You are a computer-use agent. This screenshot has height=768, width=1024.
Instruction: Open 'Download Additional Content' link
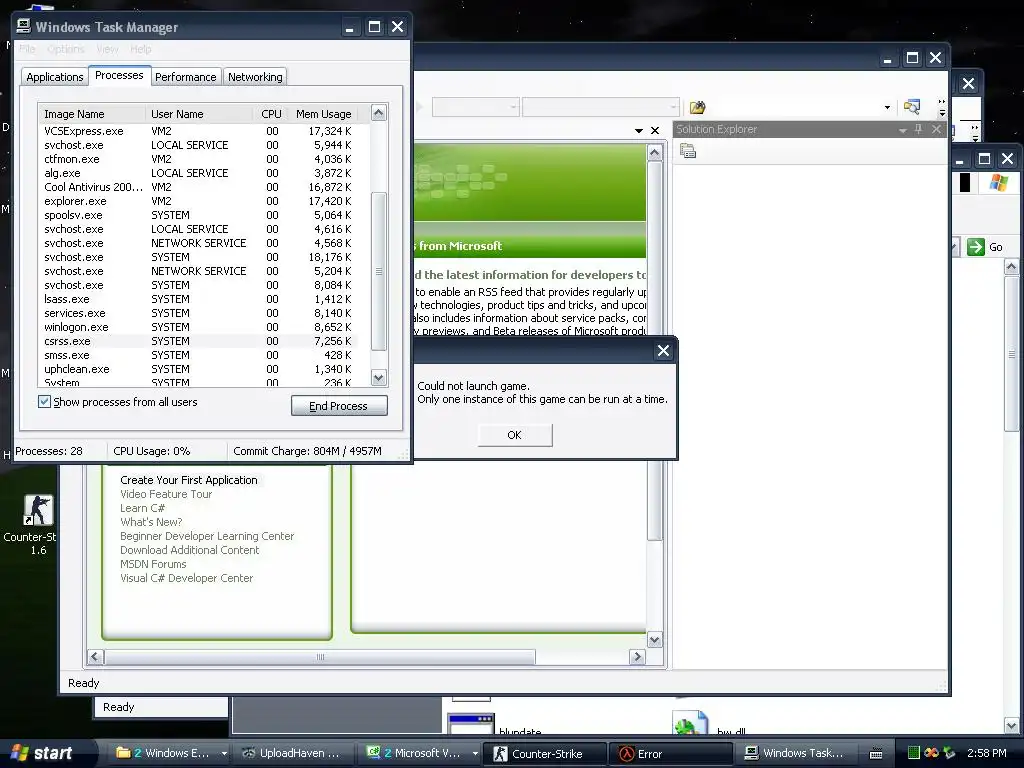189,550
